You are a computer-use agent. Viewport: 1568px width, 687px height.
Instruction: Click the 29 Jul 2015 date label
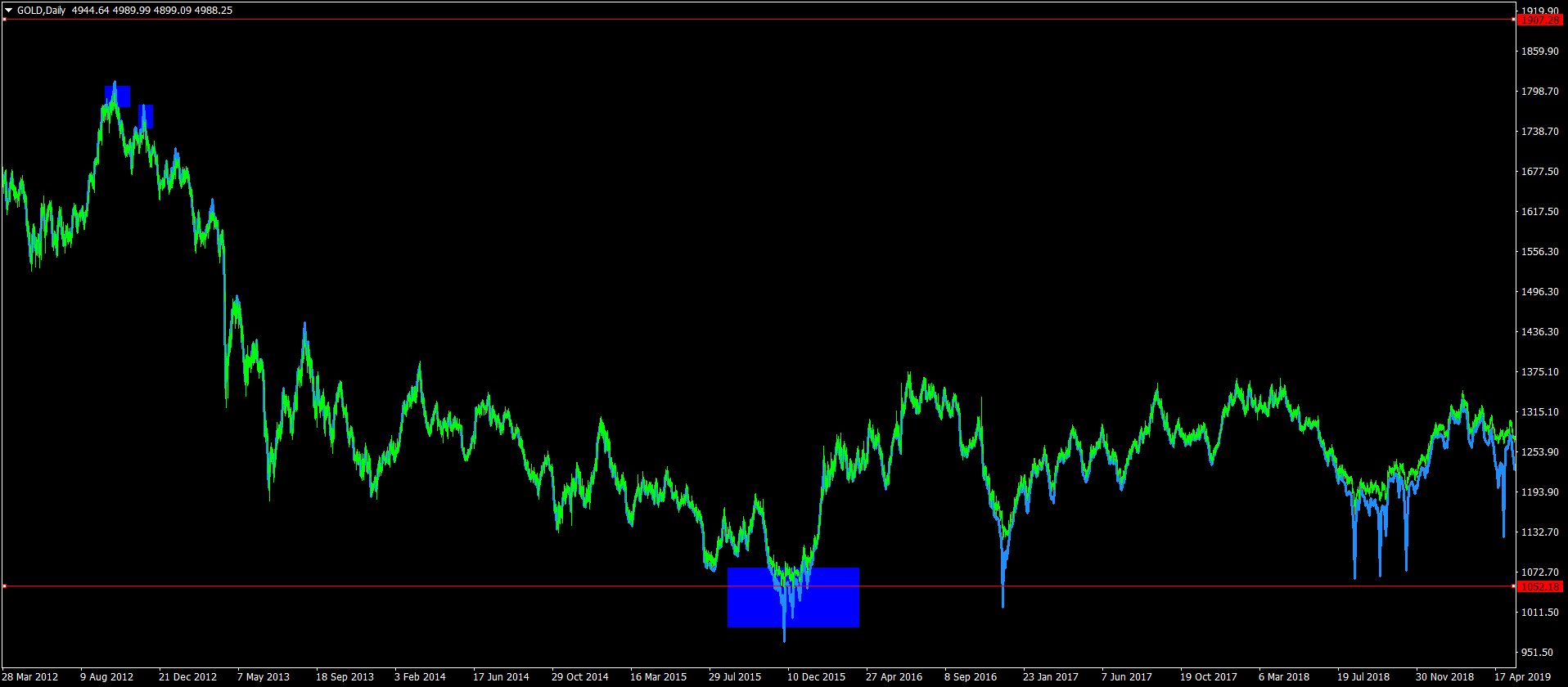click(x=735, y=676)
